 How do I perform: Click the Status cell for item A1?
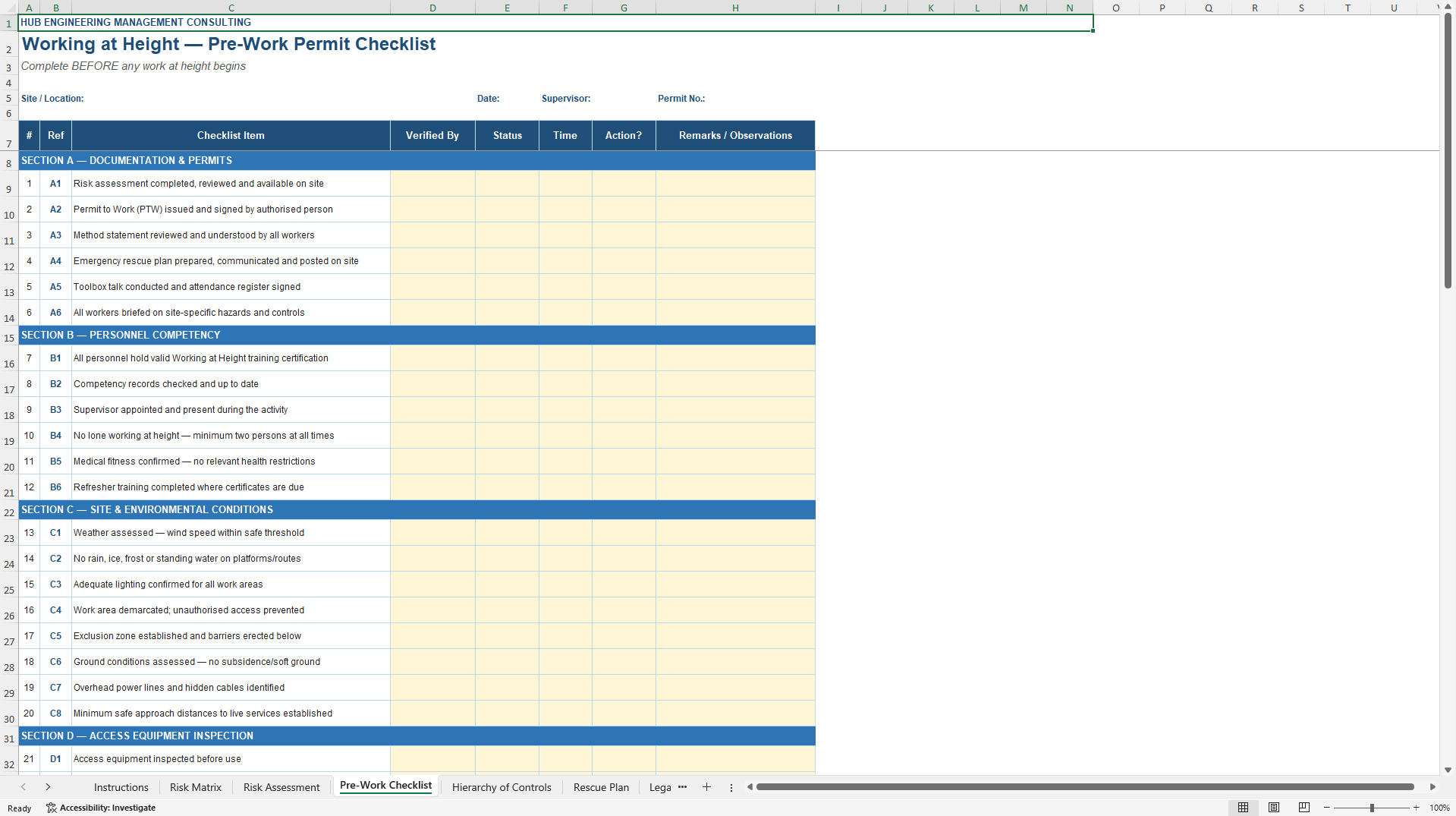[x=508, y=184]
